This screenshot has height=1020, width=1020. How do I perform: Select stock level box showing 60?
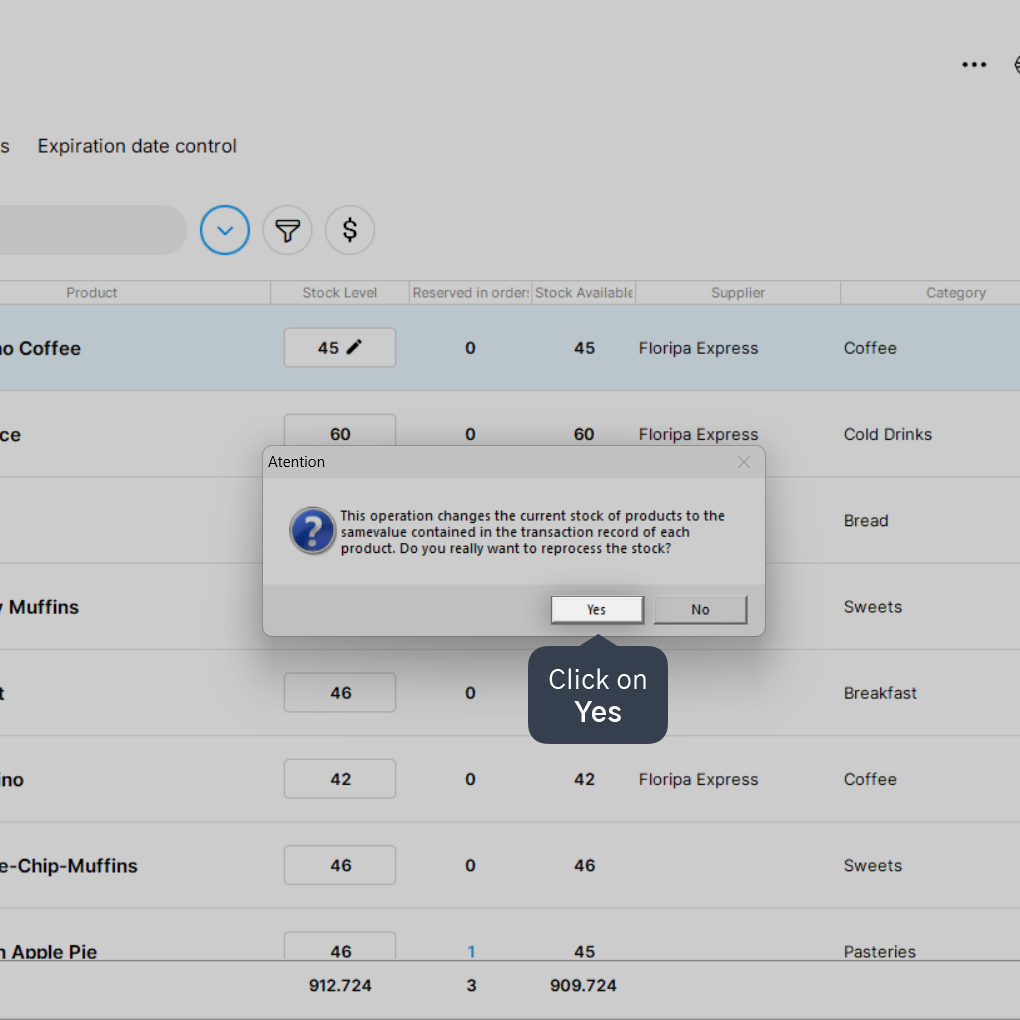click(x=340, y=431)
